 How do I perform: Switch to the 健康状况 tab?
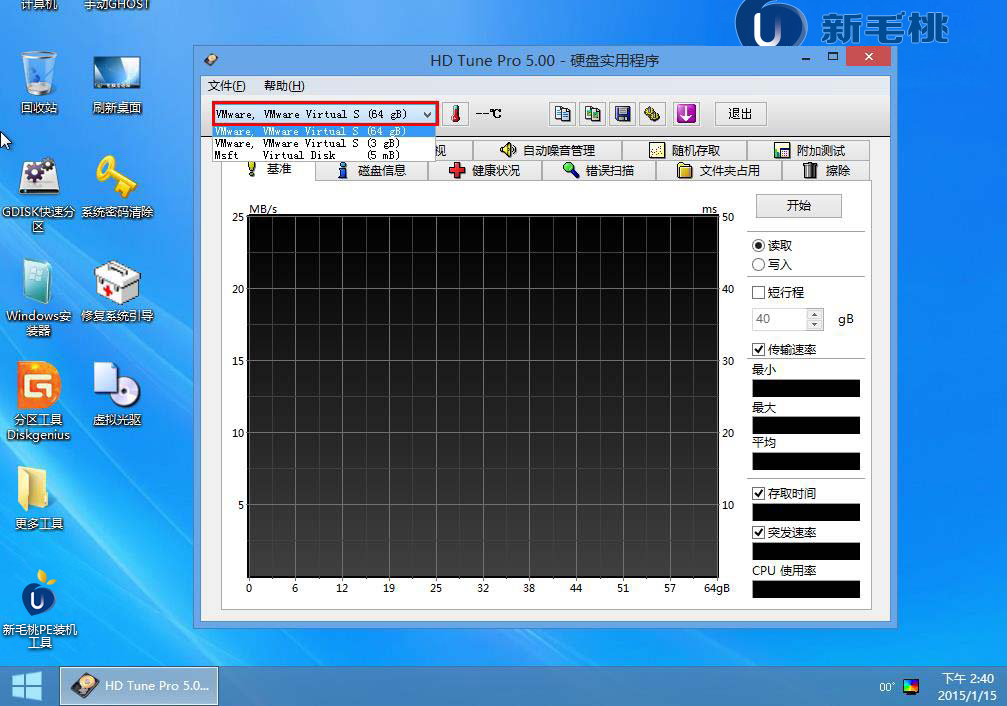[x=485, y=170]
